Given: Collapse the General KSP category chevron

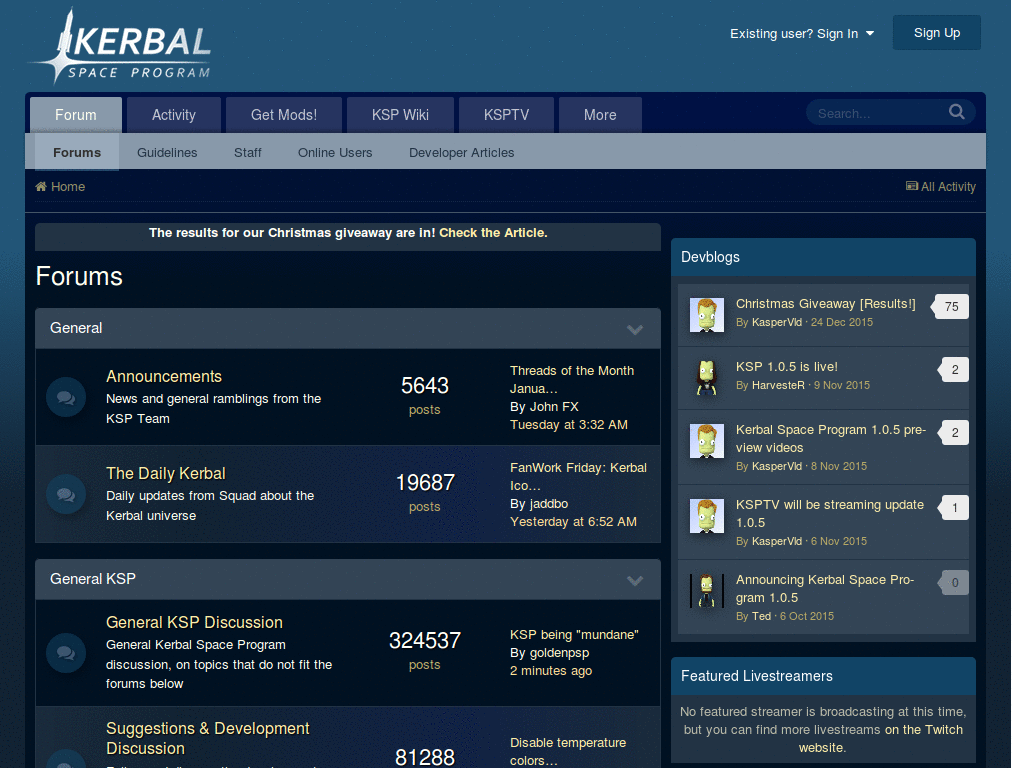Looking at the screenshot, I should pos(635,580).
